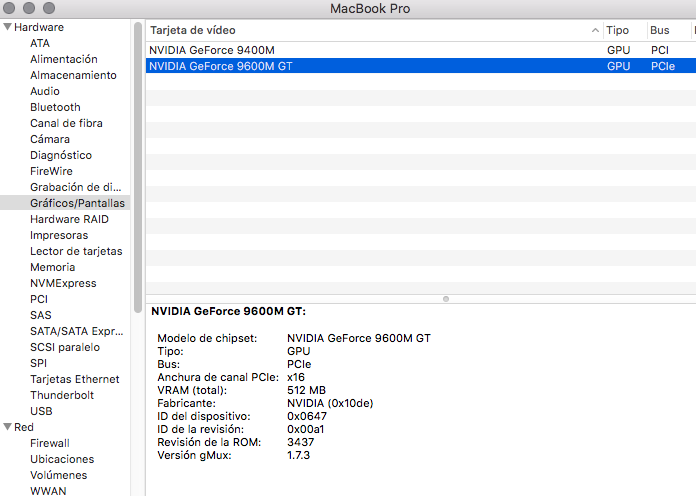The height and width of the screenshot is (496, 696).
Task: Select SCSI paralelo in sidebar
Action: 65,347
